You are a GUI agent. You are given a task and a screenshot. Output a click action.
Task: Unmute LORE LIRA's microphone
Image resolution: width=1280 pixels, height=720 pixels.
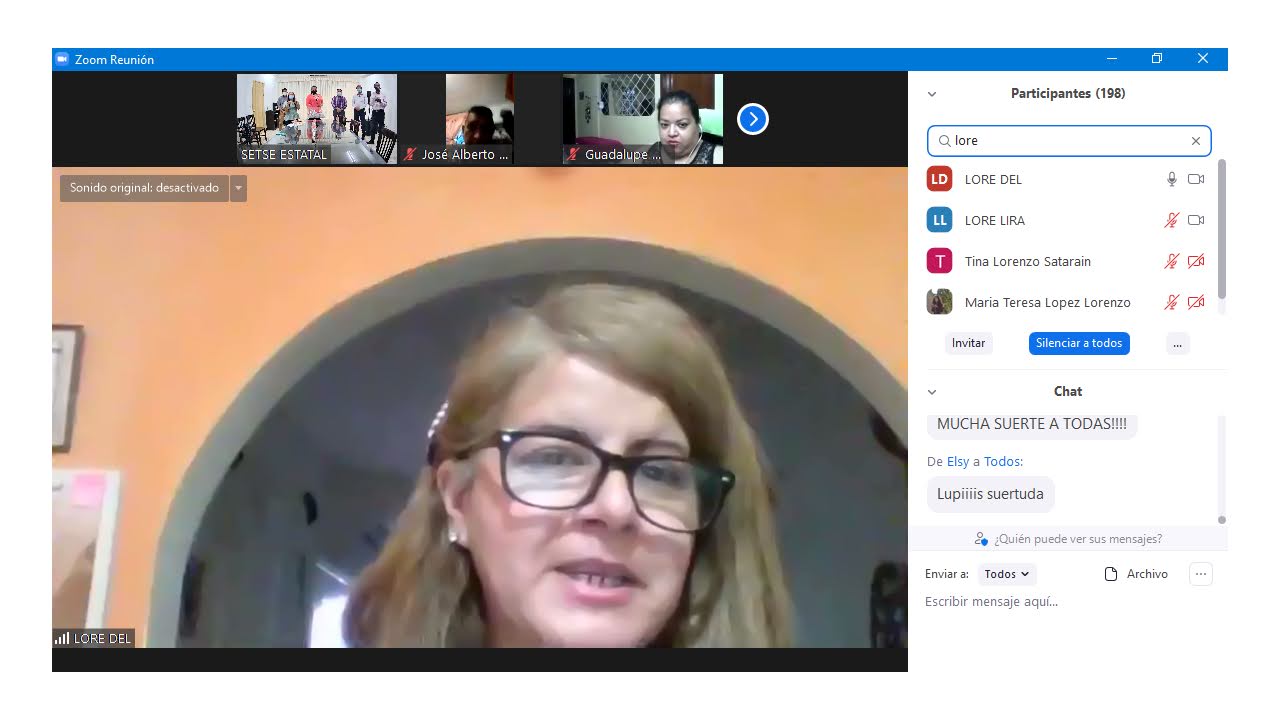[x=1172, y=220]
